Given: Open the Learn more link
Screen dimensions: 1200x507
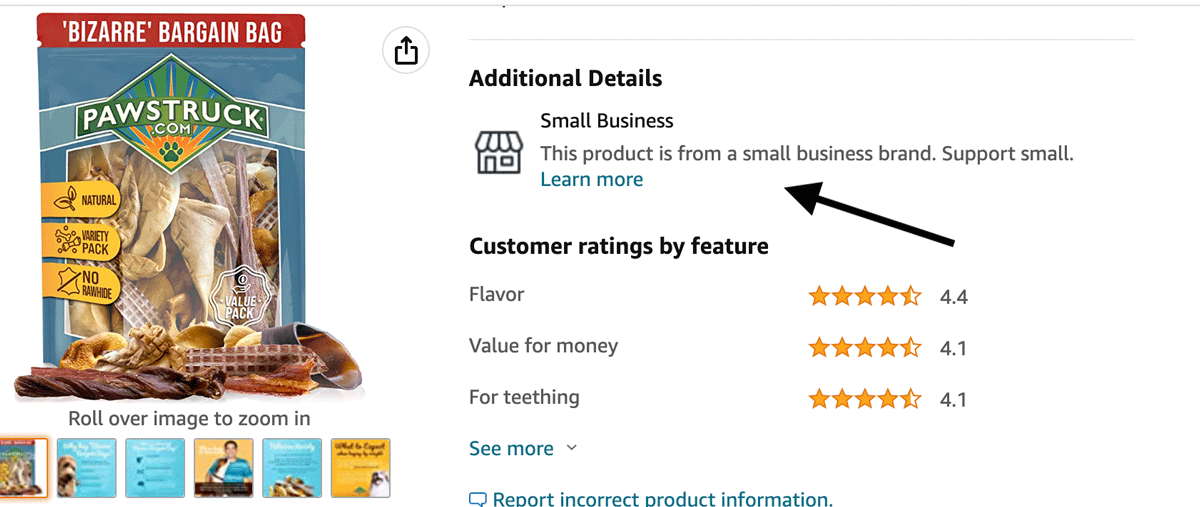Looking at the screenshot, I should pos(591,179).
